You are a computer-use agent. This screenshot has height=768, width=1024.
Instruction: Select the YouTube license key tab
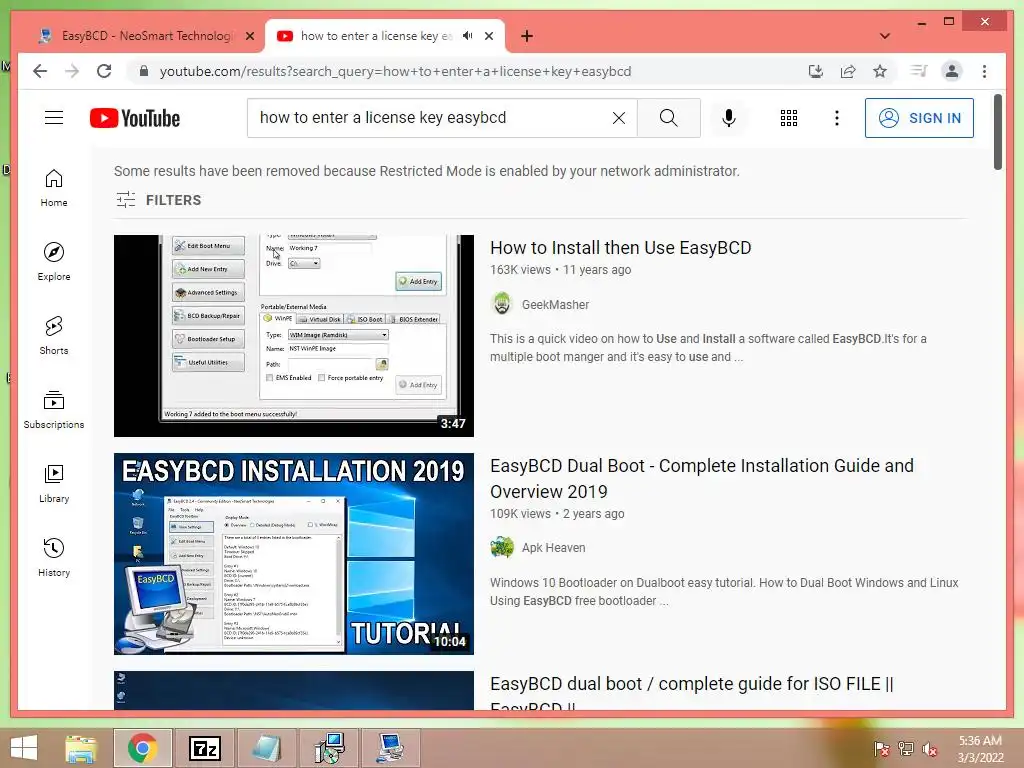(376, 36)
